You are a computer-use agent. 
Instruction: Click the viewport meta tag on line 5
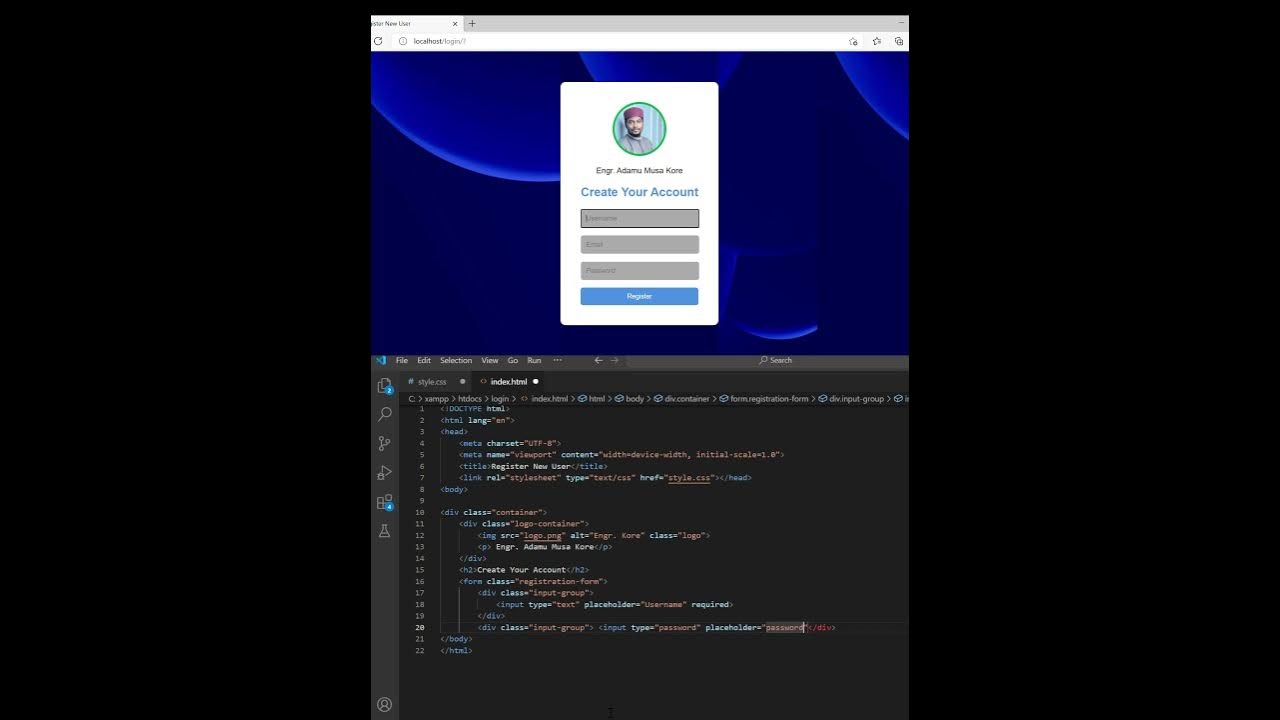coord(621,455)
